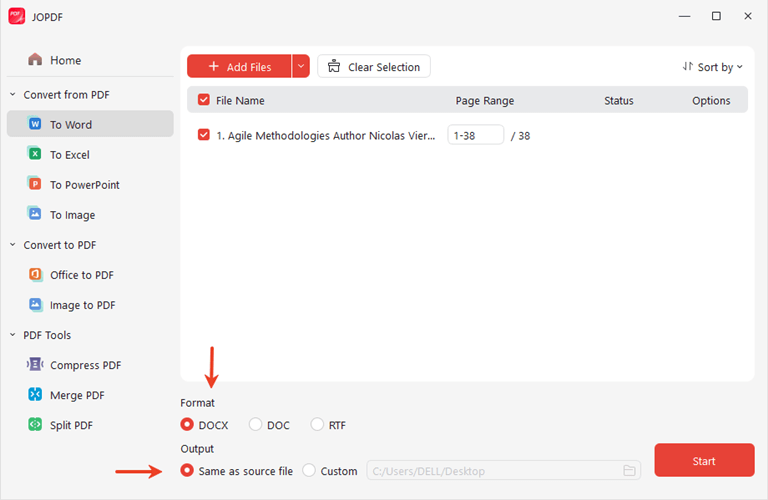Viewport: 768px width, 500px height.
Task: Click the '/ 38' total pages text
Action: pyautogui.click(x=520, y=136)
